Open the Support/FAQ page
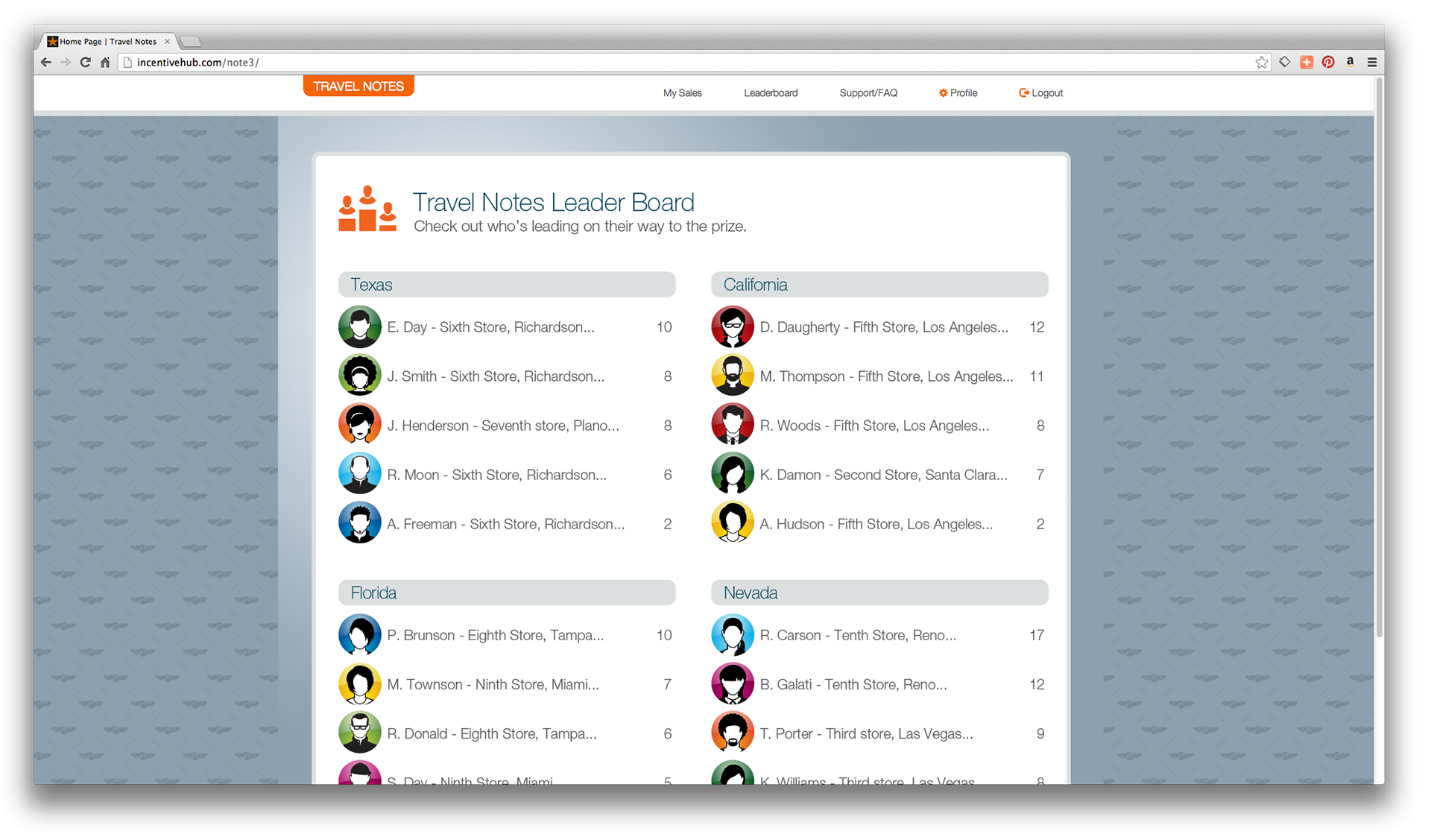The image size is (1431, 840). pyautogui.click(x=868, y=93)
